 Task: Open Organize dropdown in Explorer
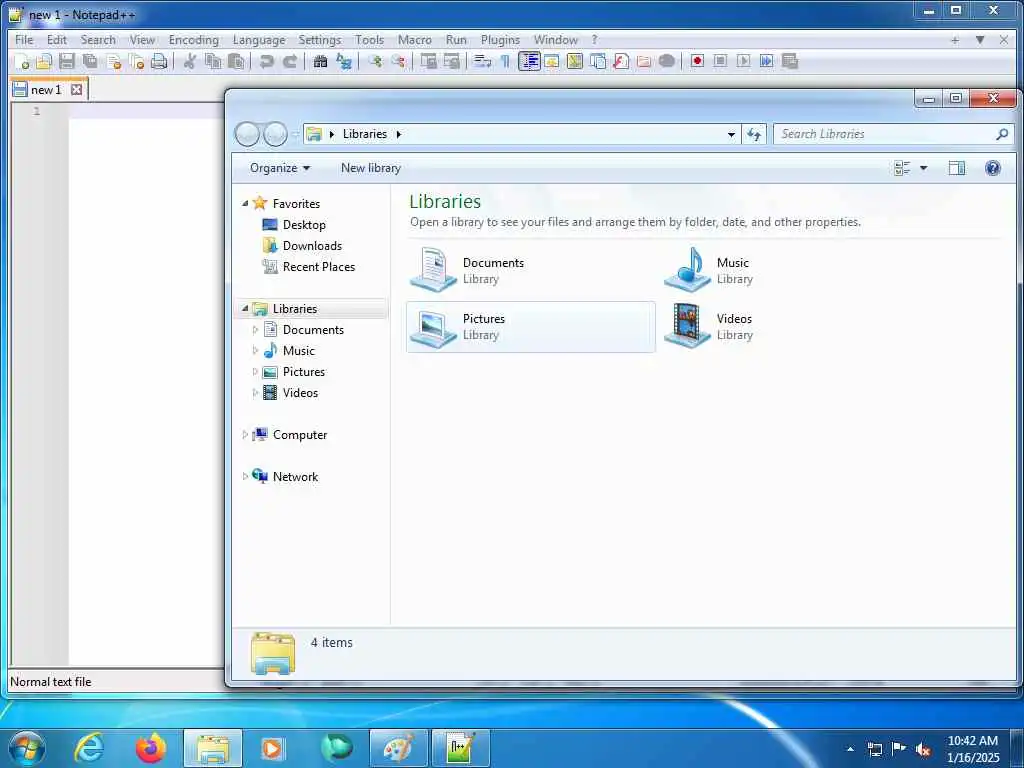[280, 168]
